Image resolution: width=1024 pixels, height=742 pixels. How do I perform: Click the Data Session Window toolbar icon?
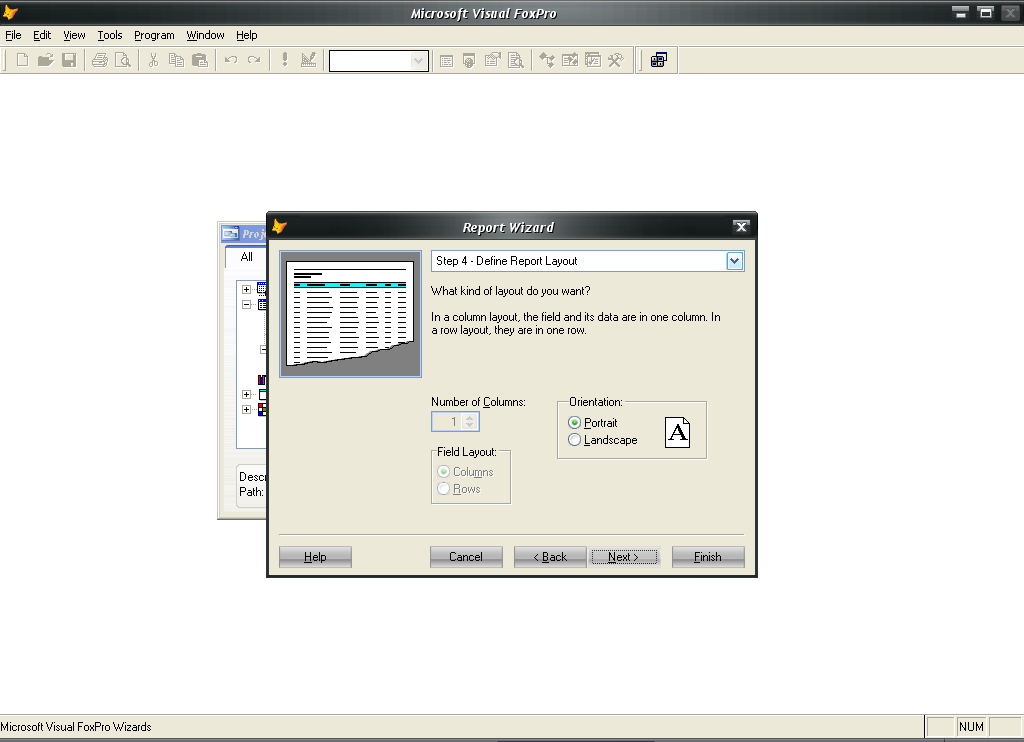pyautogui.click(x=469, y=61)
